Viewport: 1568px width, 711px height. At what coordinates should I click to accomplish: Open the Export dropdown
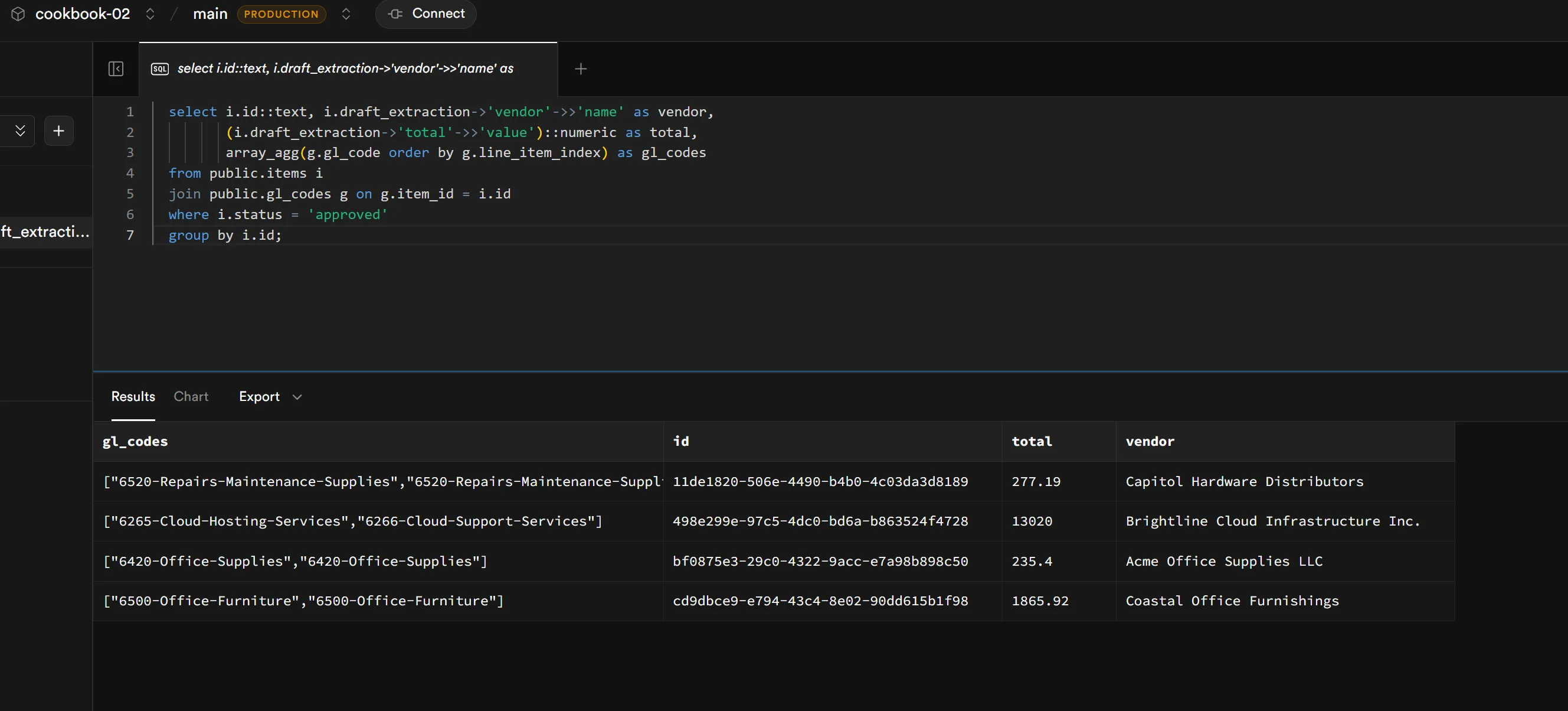pos(270,397)
